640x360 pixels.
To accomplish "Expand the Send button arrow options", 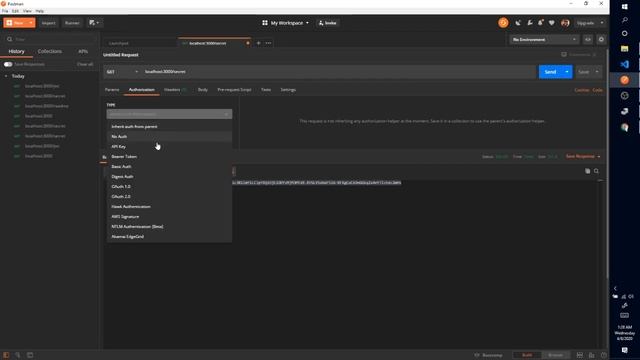I will tap(567, 72).
